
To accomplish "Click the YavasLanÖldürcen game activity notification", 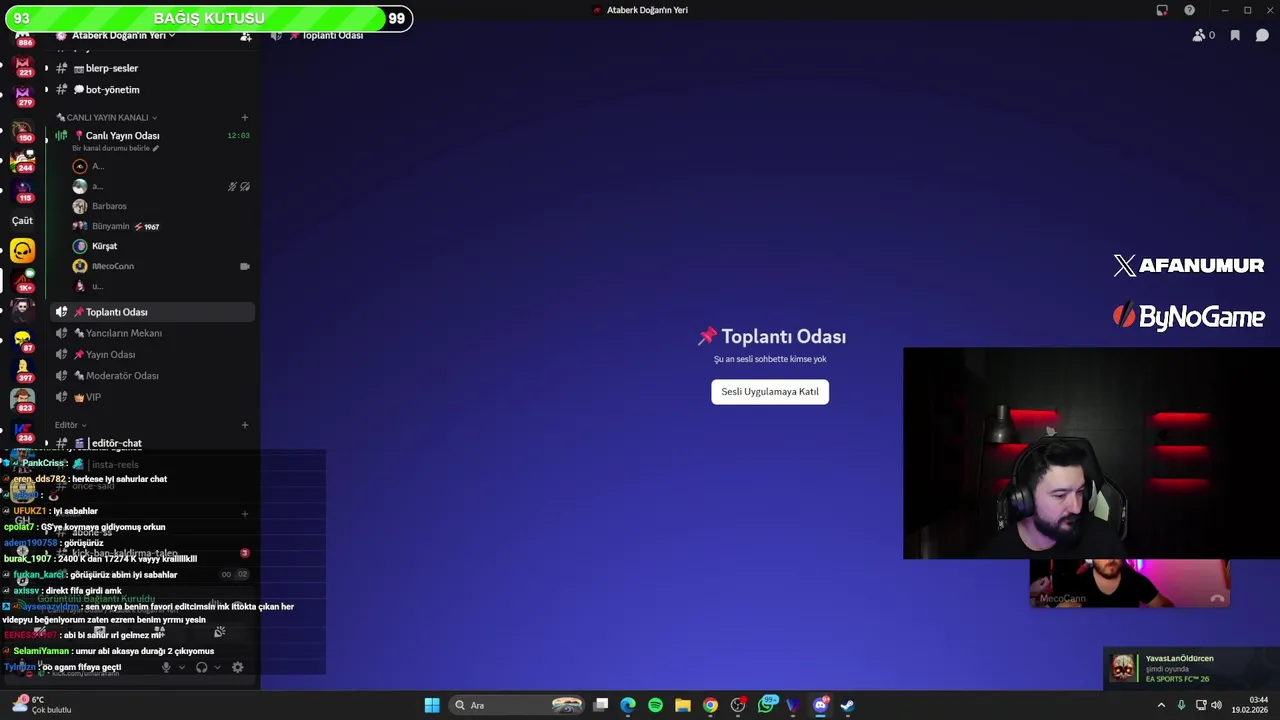I will click(x=1191, y=668).
